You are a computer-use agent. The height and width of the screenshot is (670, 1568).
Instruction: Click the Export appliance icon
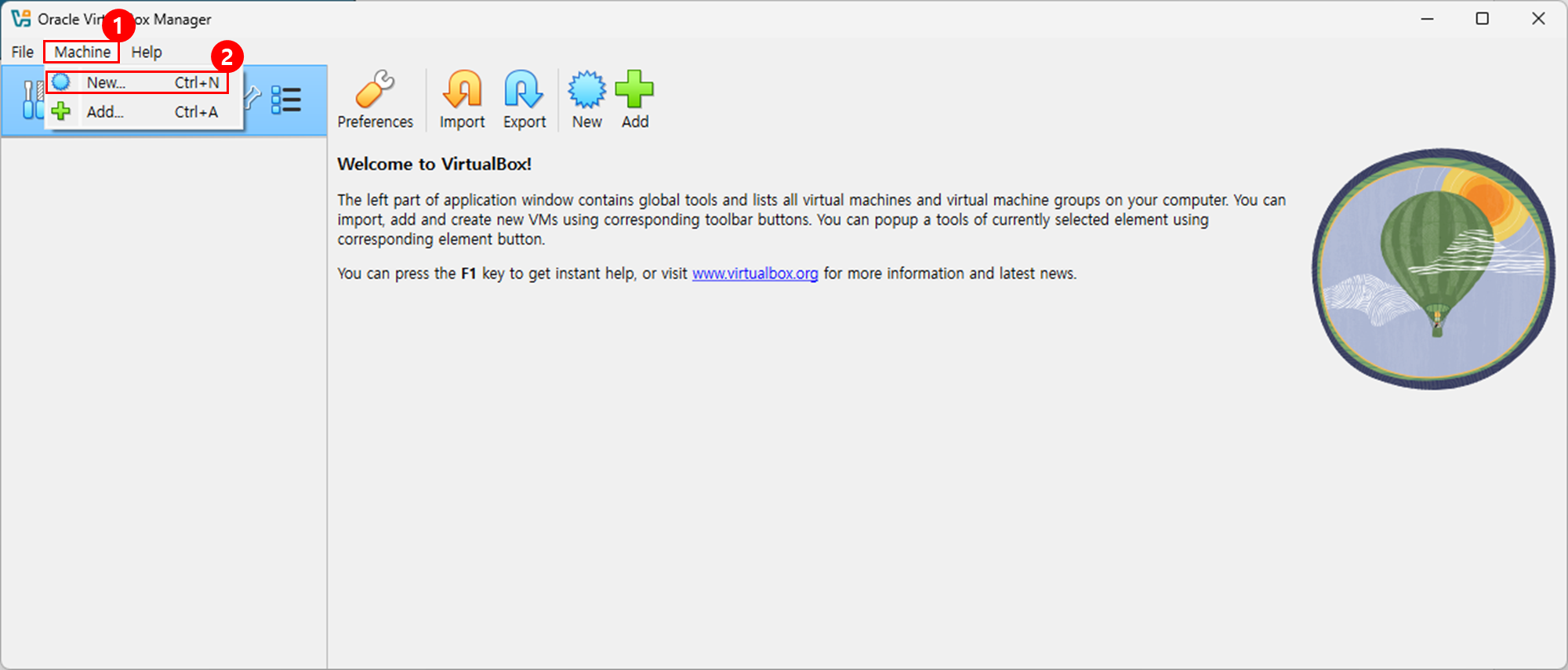point(524,100)
